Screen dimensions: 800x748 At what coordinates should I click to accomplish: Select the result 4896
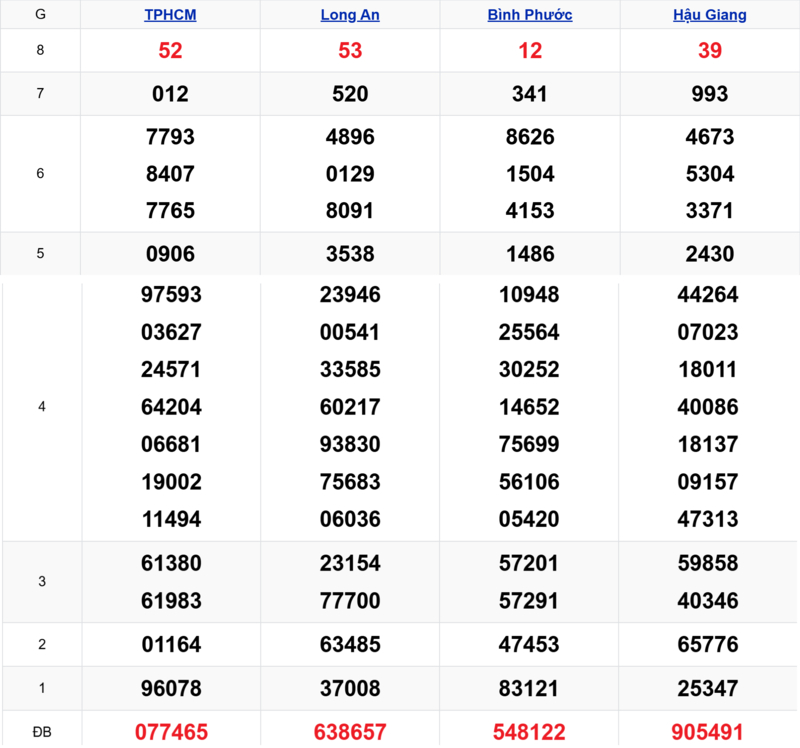point(350,137)
